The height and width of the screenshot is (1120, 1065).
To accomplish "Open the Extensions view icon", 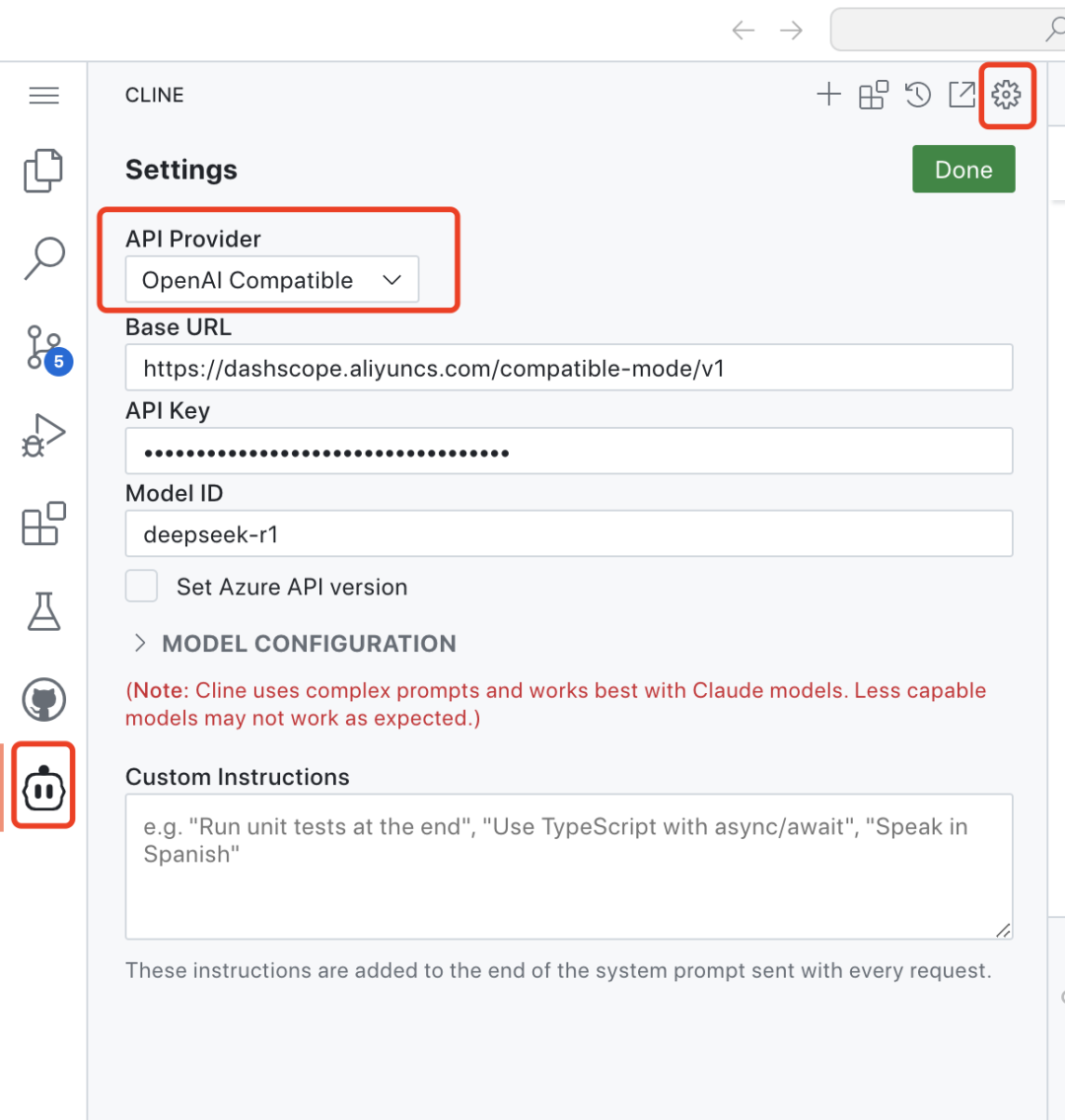I will pyautogui.click(x=43, y=524).
